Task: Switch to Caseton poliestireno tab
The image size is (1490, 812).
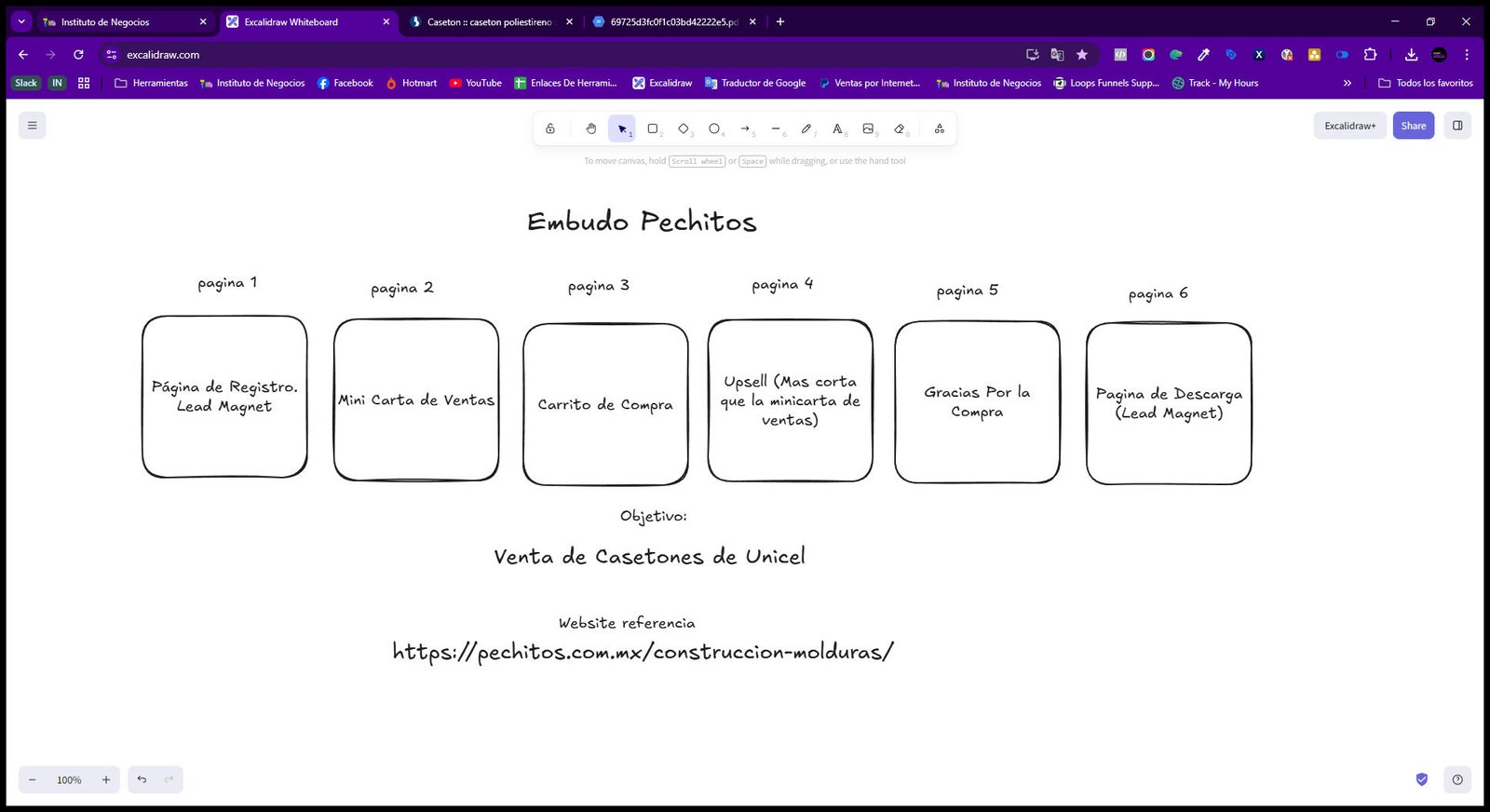Action: pyautogui.click(x=491, y=21)
